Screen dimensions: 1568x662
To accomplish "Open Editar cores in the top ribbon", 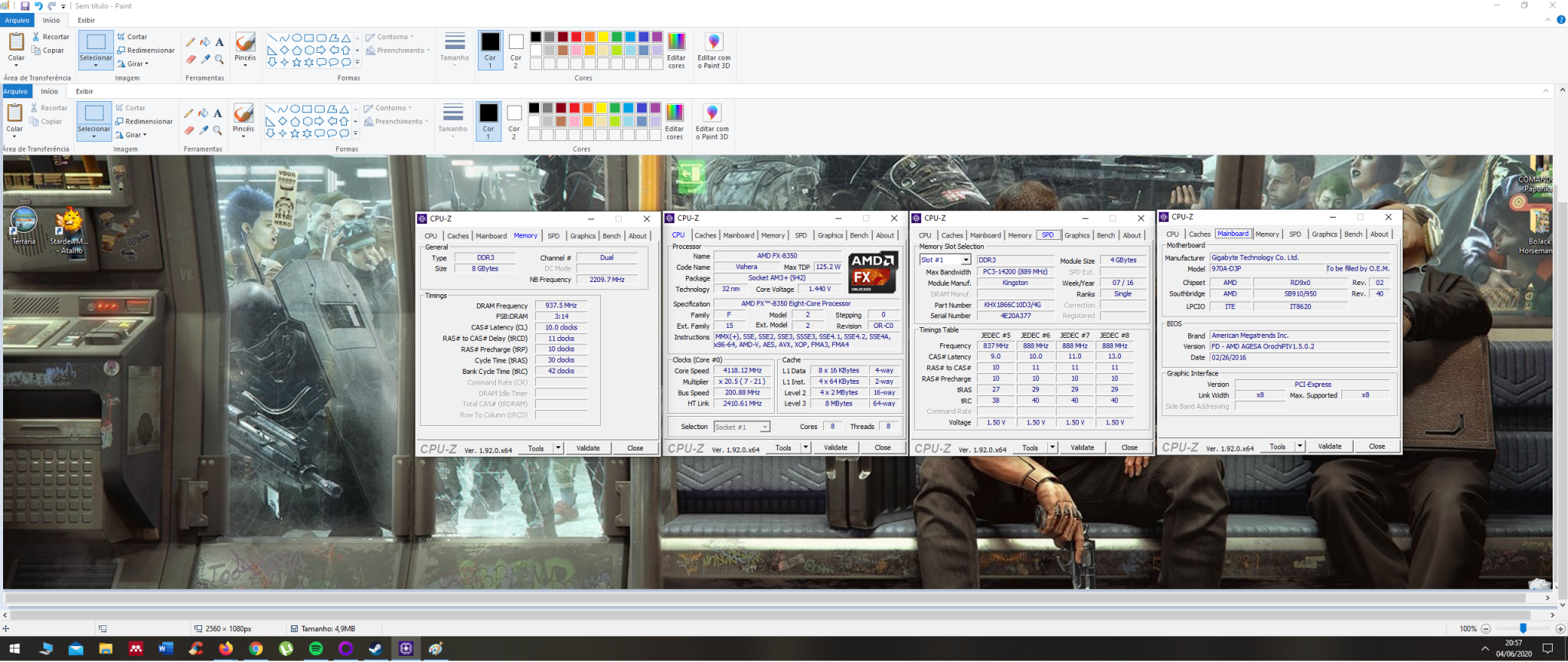I will 677,51.
